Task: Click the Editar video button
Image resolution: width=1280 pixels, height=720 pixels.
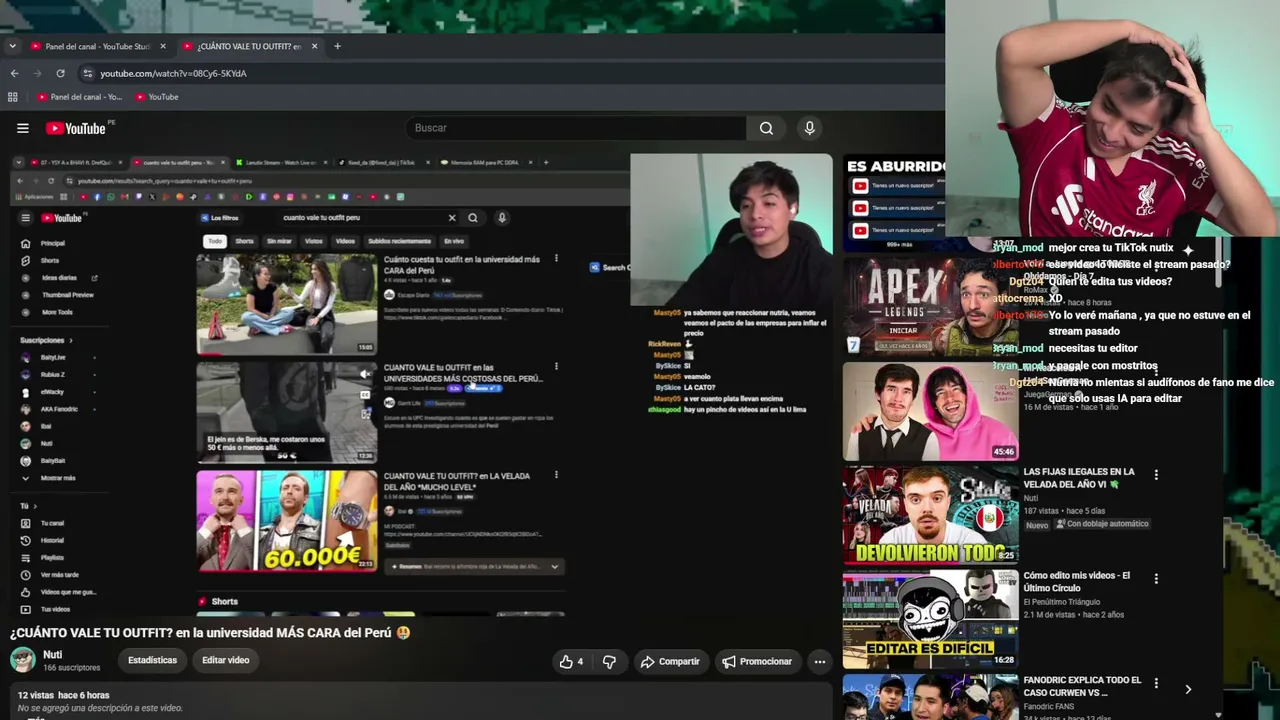Action: [x=226, y=660]
